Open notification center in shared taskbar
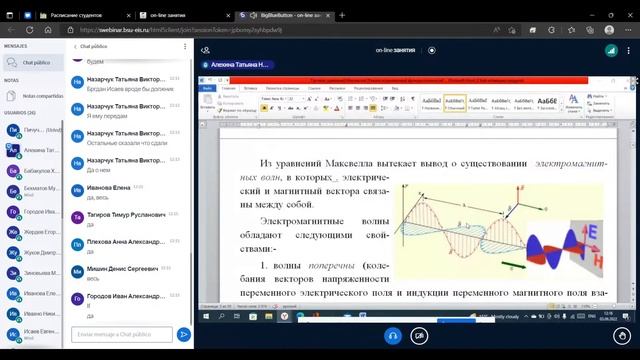The width and height of the screenshot is (640, 360). click(626, 316)
